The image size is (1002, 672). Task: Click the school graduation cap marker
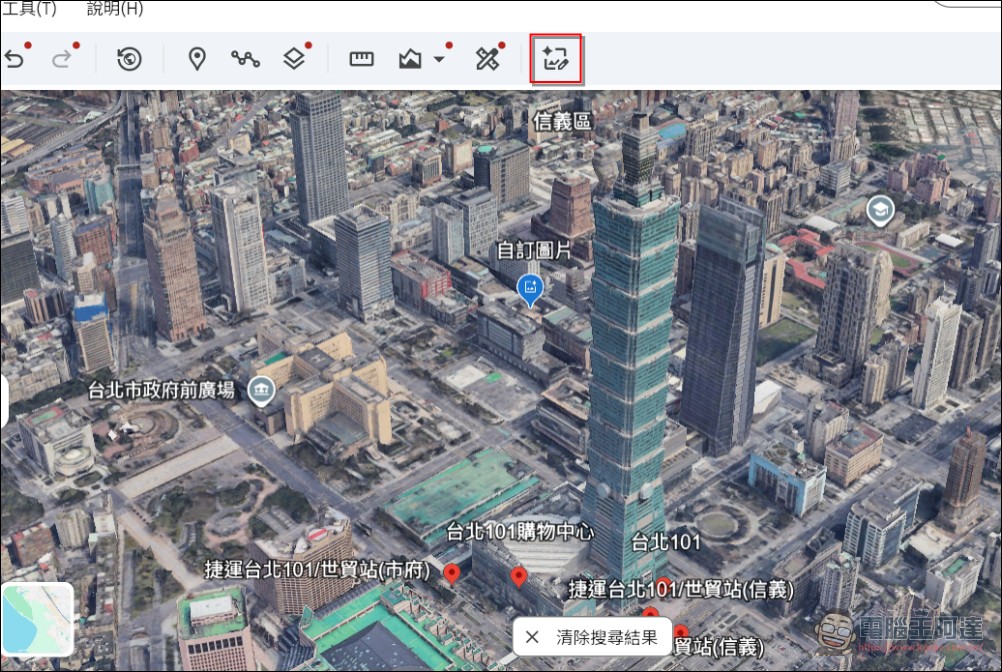point(880,211)
